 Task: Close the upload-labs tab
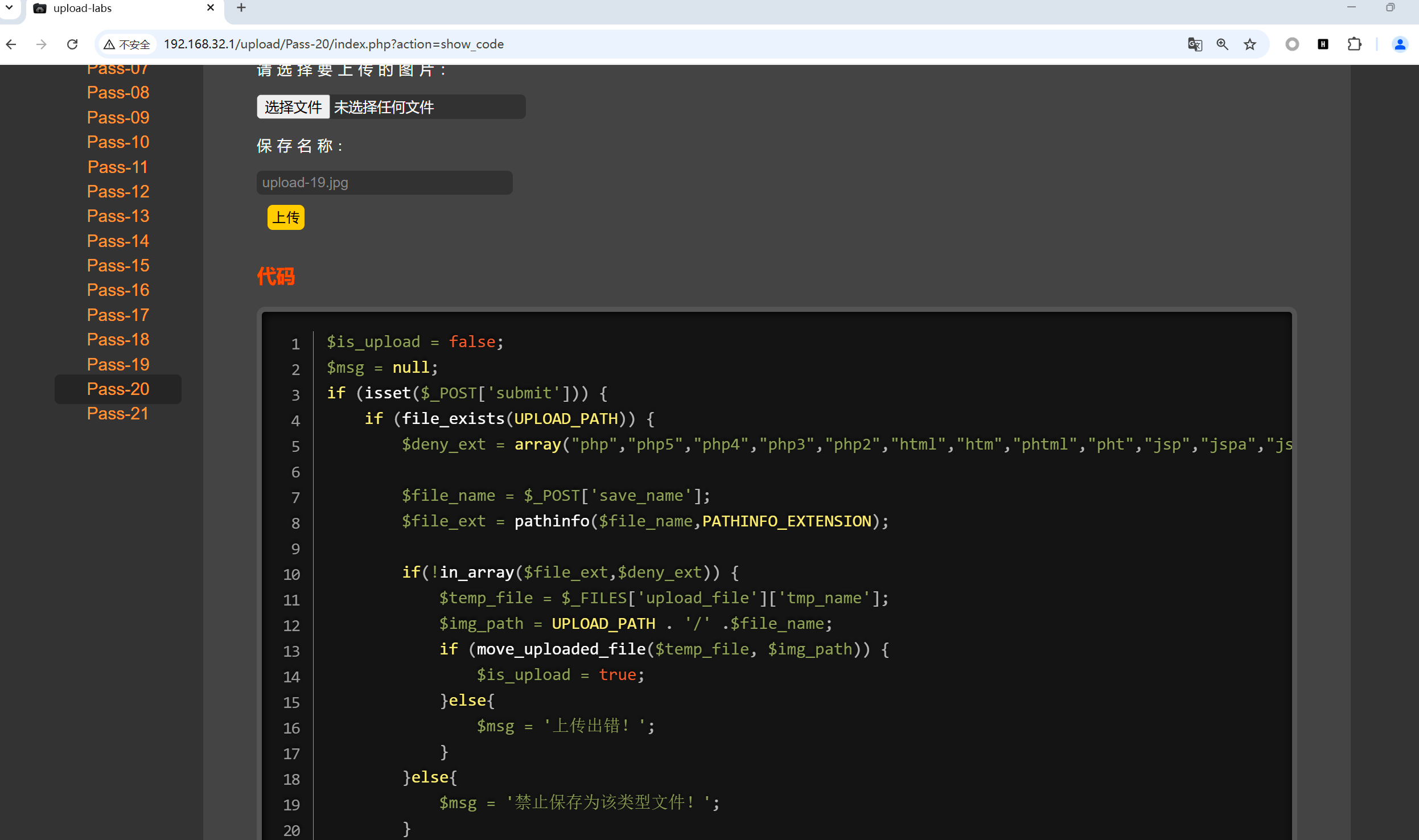tap(210, 8)
